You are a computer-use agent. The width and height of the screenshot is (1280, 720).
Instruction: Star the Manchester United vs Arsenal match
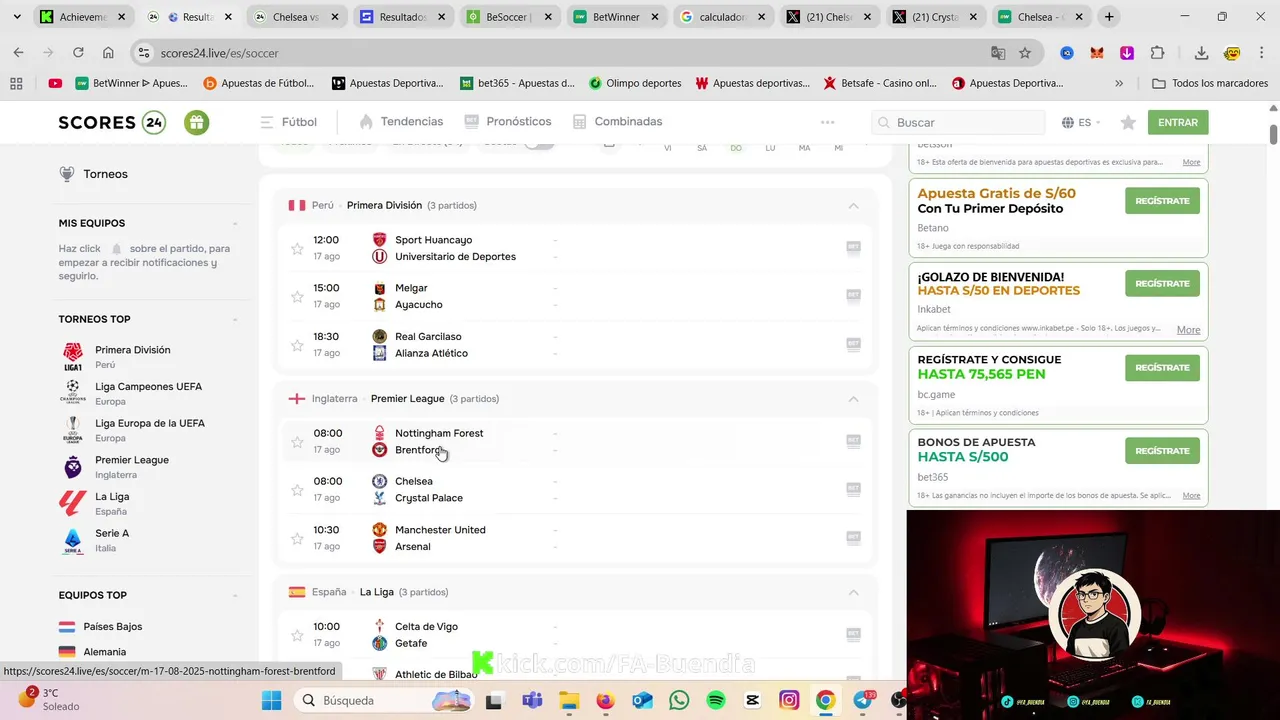point(297,539)
